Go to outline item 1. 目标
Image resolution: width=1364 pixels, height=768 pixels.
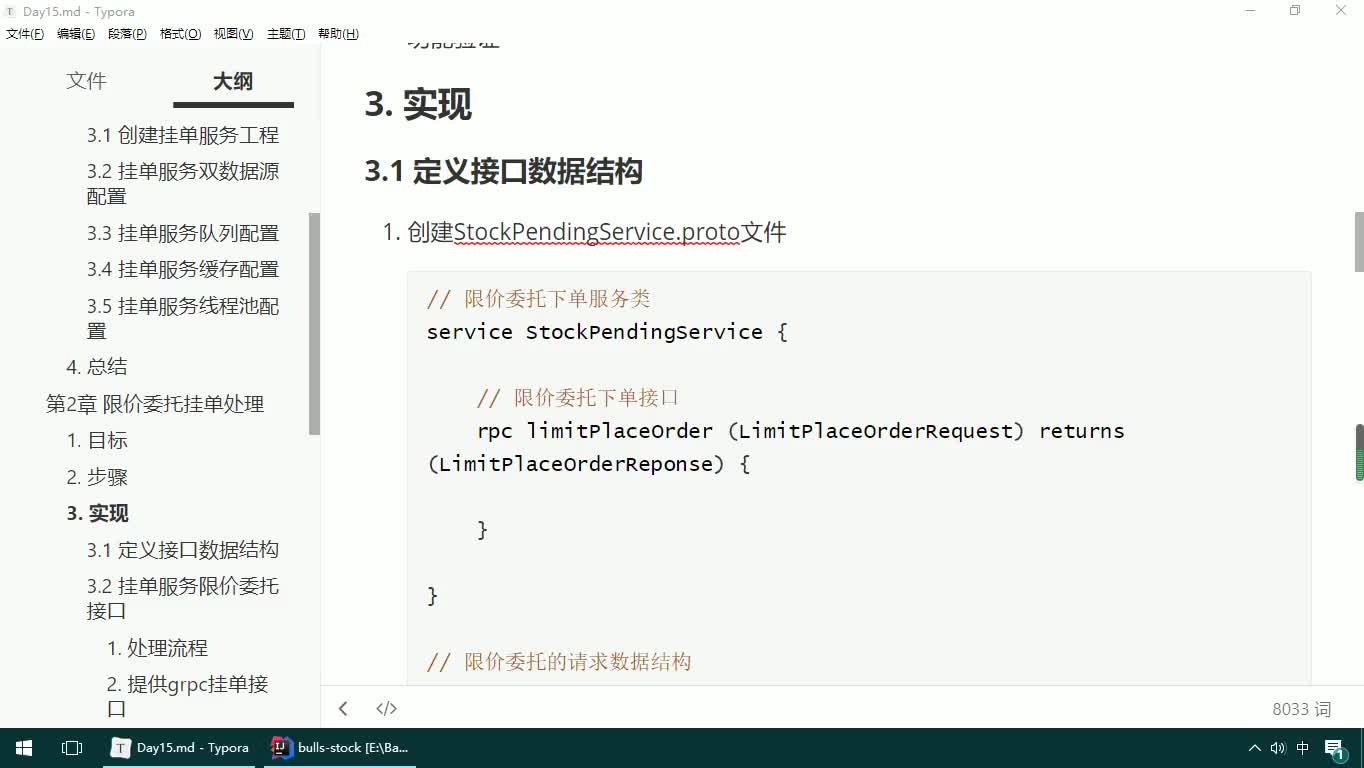point(97,441)
